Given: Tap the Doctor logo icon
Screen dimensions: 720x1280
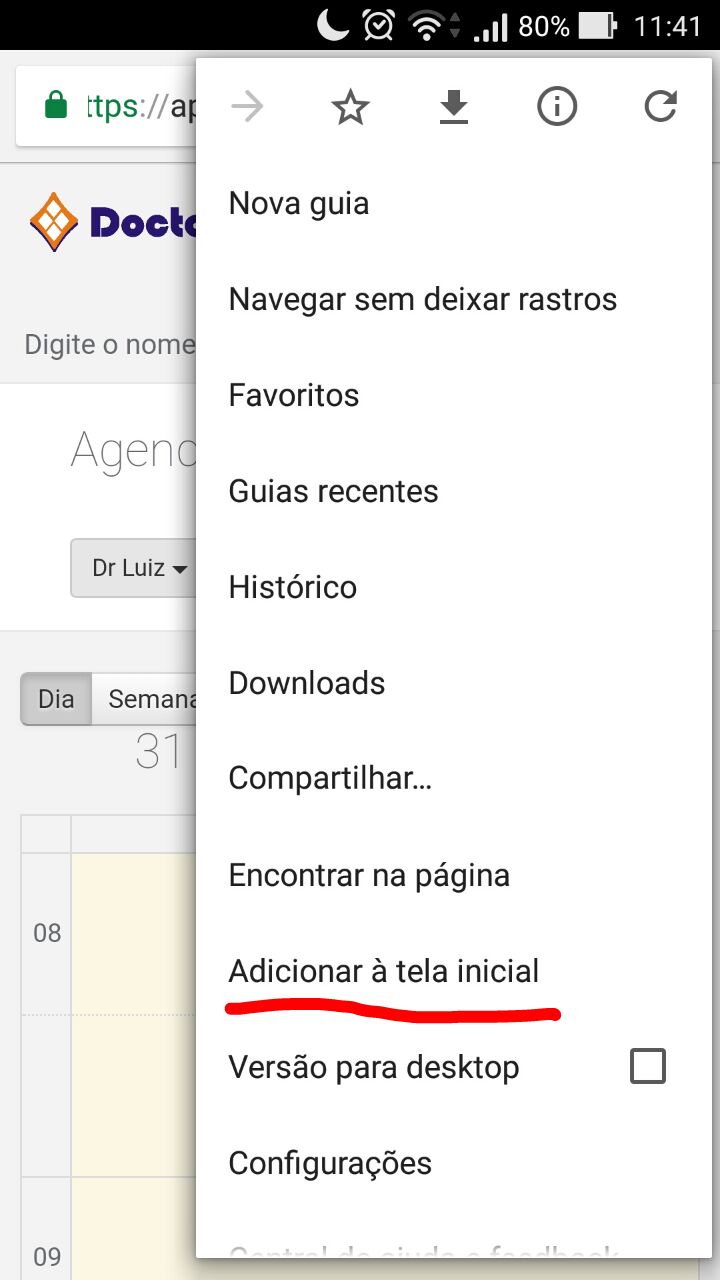Looking at the screenshot, I should tap(54, 221).
